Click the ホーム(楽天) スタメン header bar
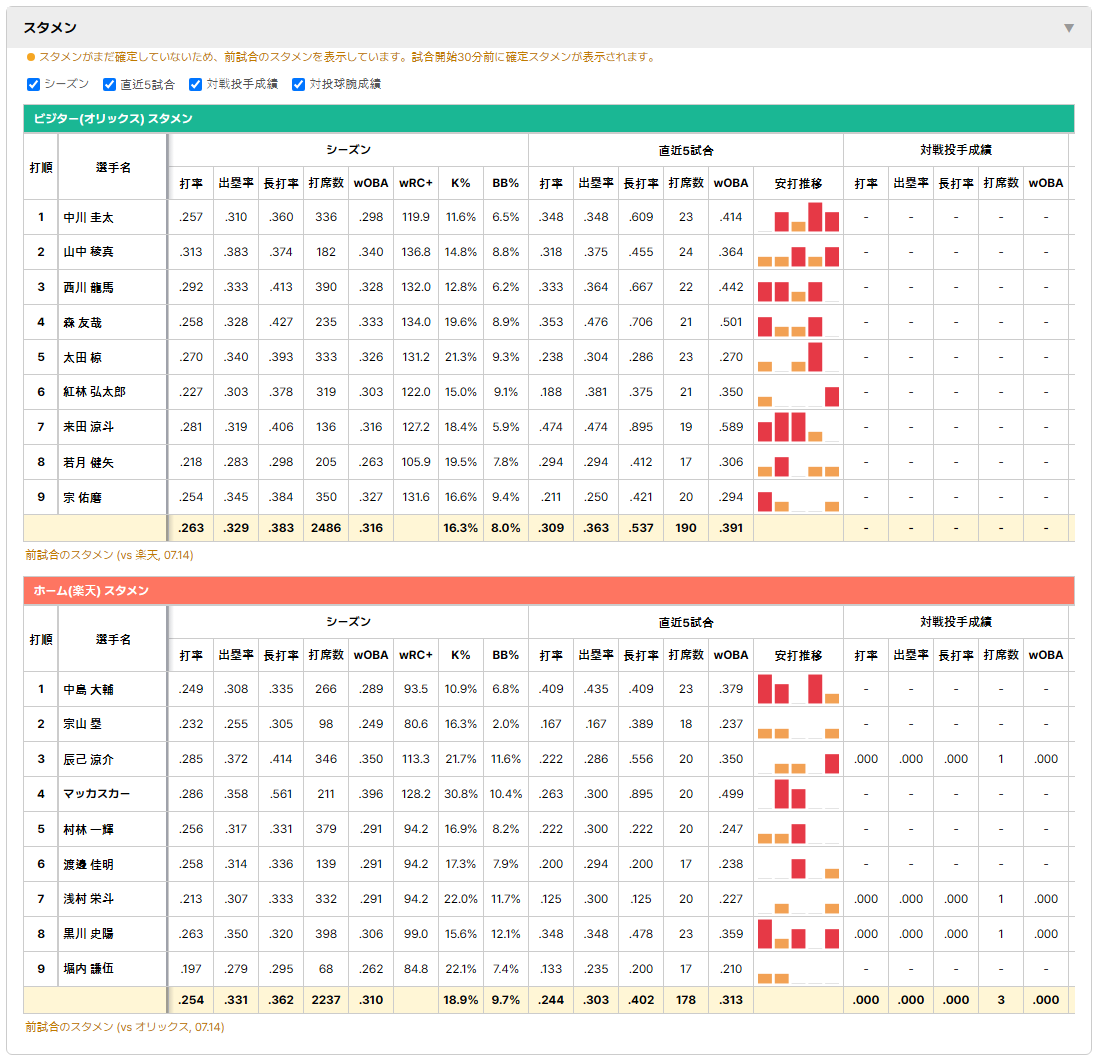Viewport: 1098px width, 1061px height. click(549, 590)
